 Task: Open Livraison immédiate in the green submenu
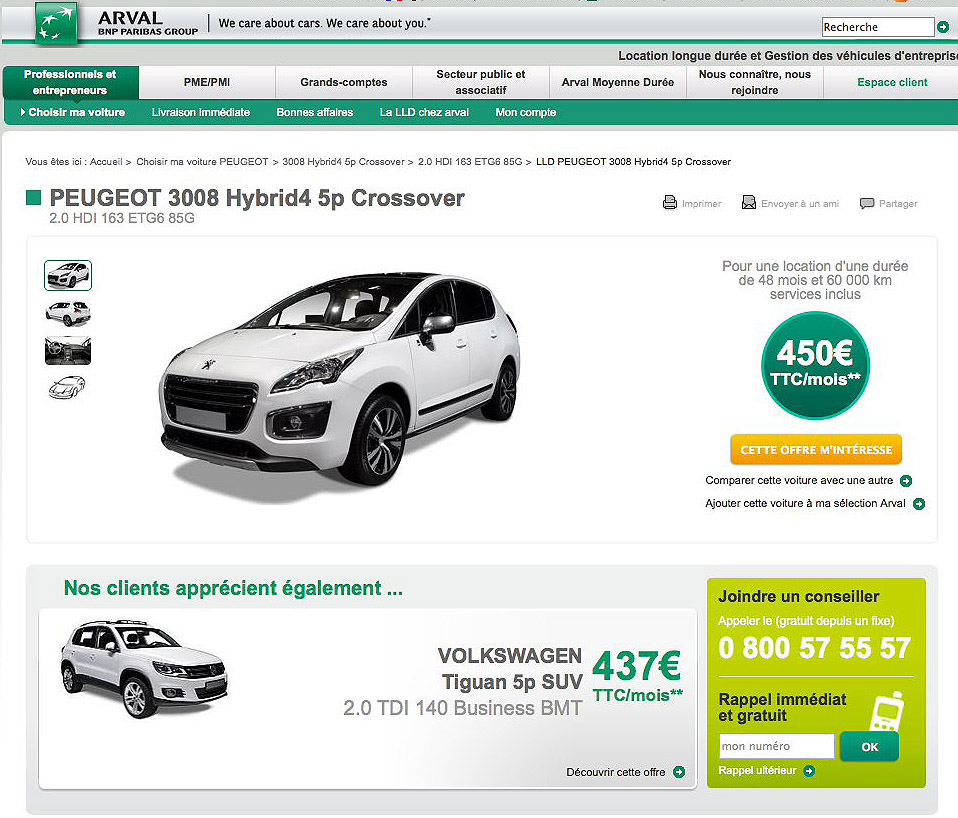point(201,112)
